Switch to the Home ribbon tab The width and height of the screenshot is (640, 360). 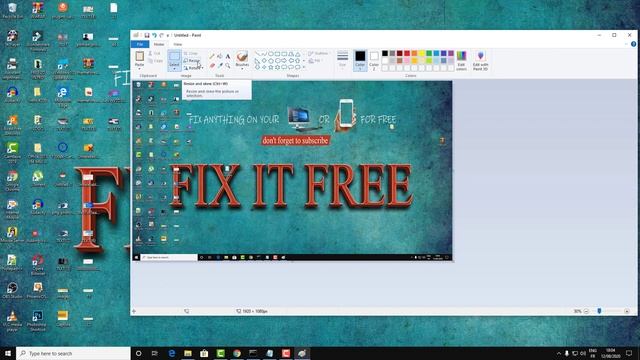pos(159,44)
